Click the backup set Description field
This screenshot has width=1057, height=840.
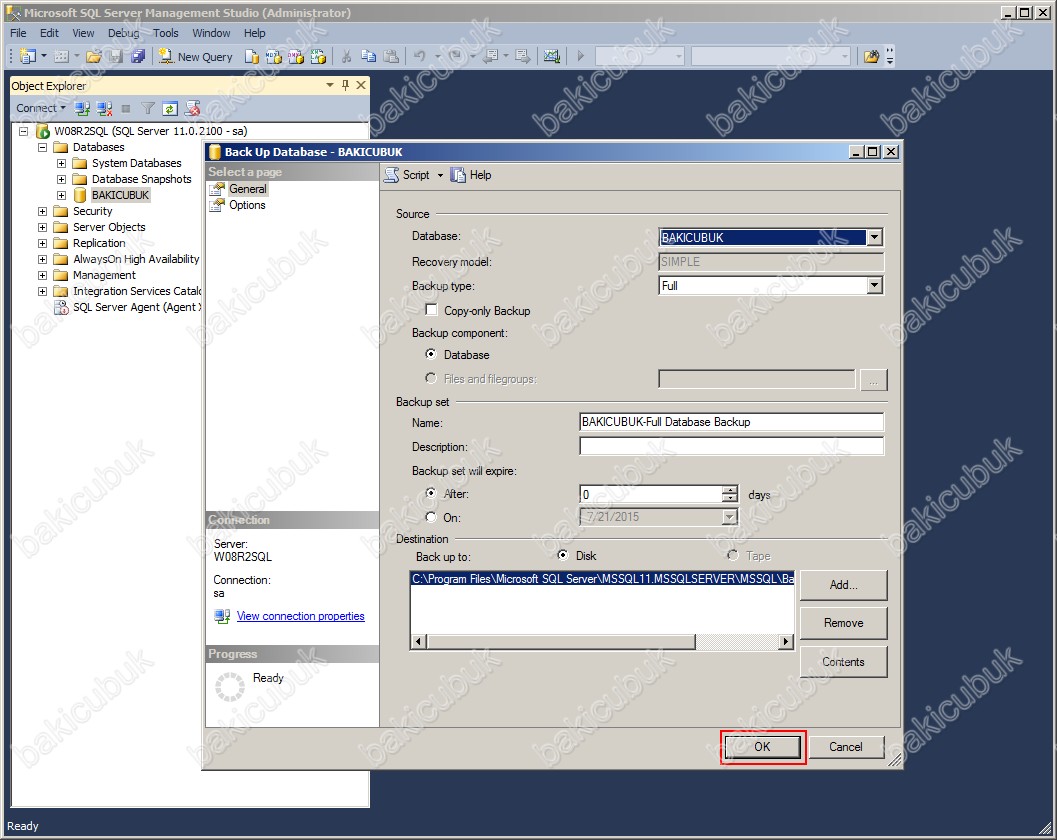tap(731, 446)
